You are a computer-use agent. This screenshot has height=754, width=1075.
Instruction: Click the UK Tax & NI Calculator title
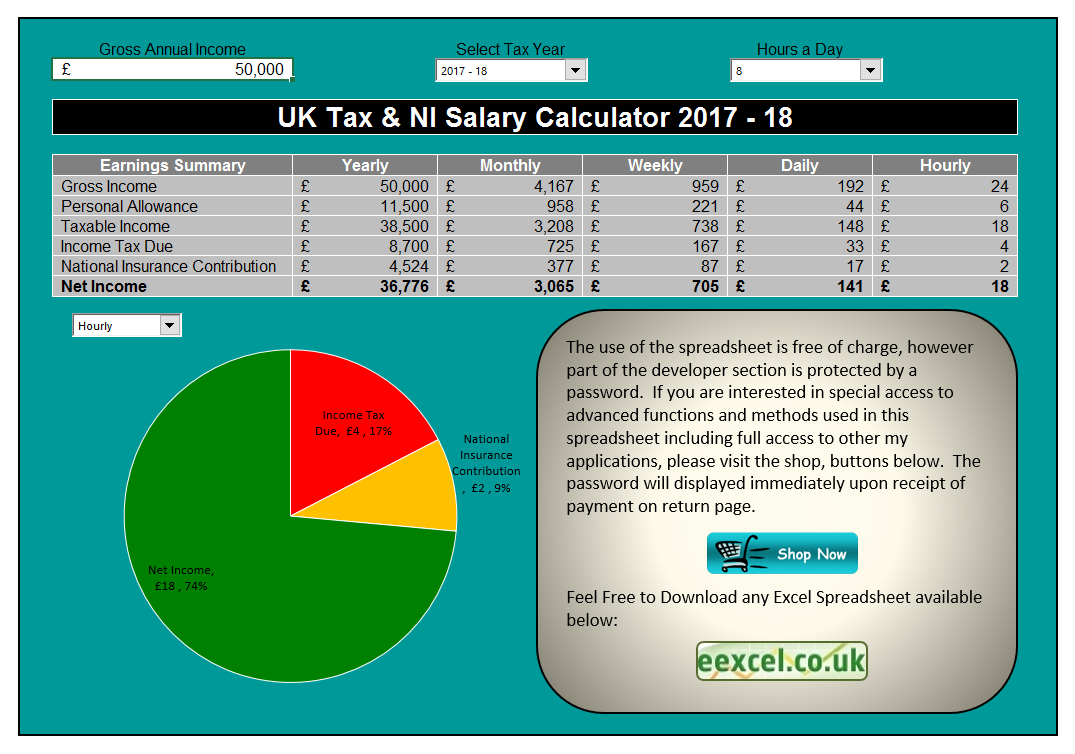534,117
